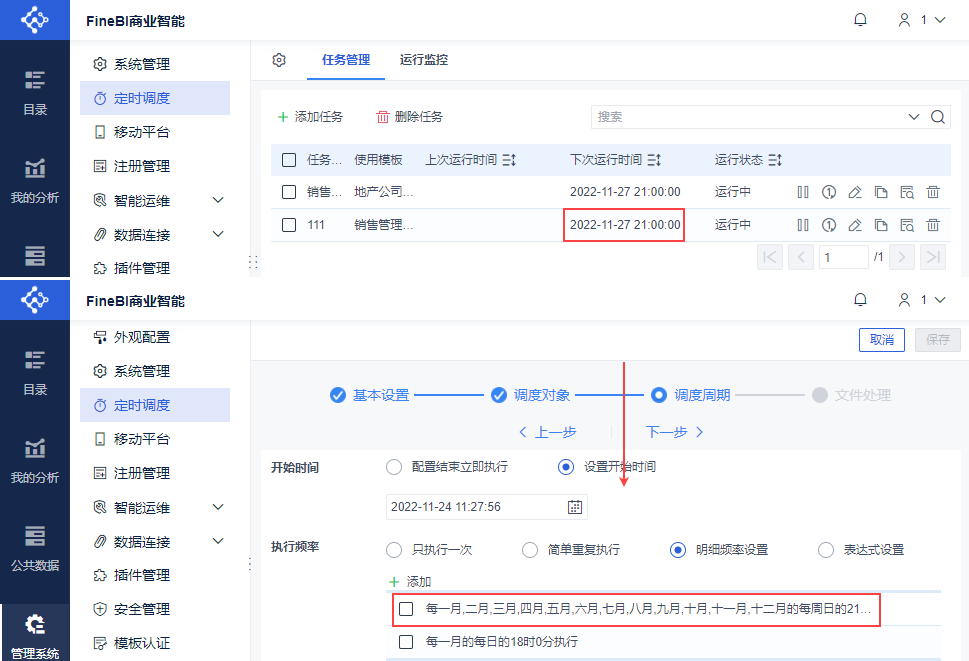This screenshot has height=661, width=969.
Task: Click 添加任务 to create a task
Action: [310, 117]
